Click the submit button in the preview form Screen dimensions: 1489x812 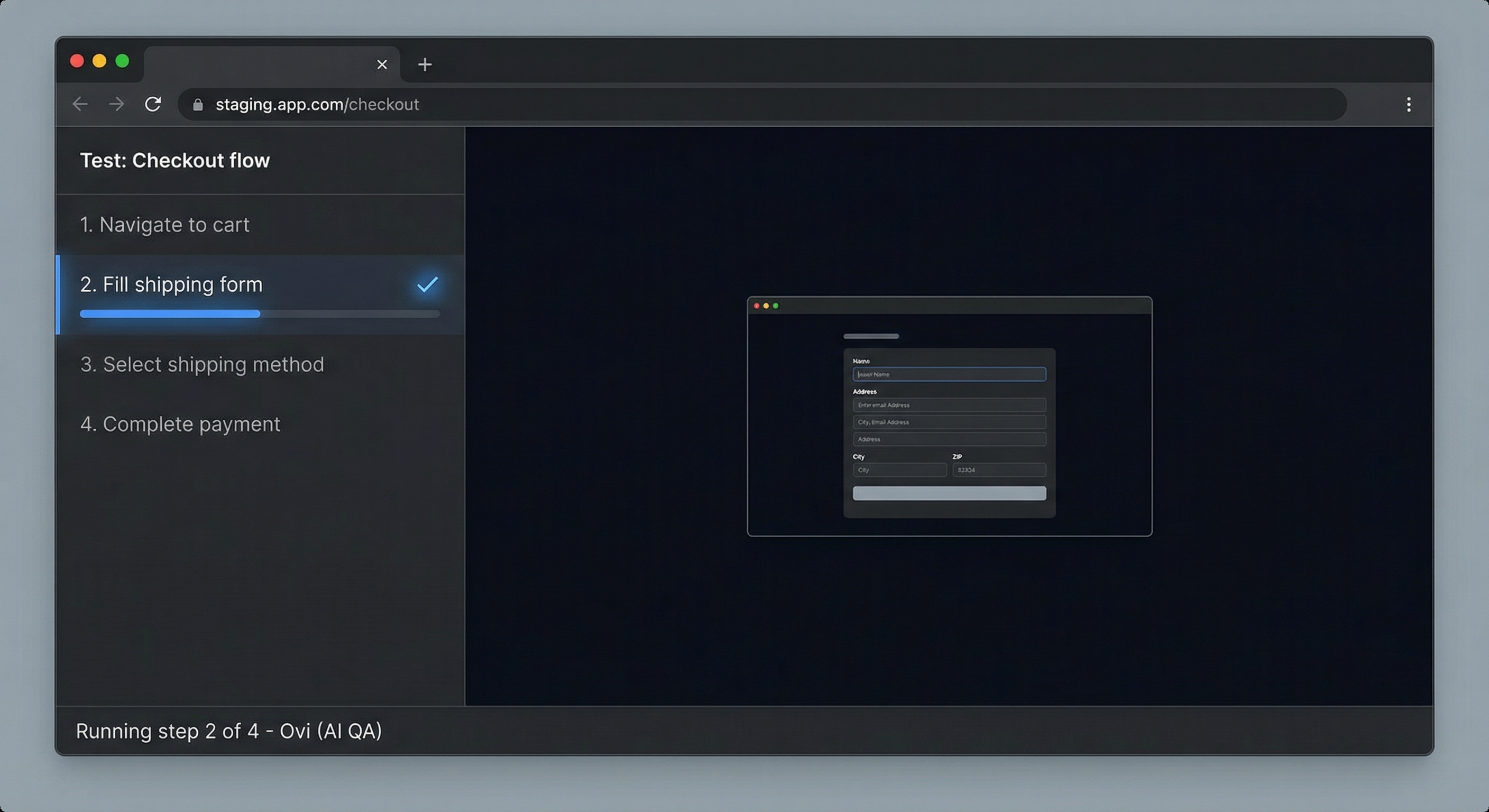pyautogui.click(x=949, y=492)
